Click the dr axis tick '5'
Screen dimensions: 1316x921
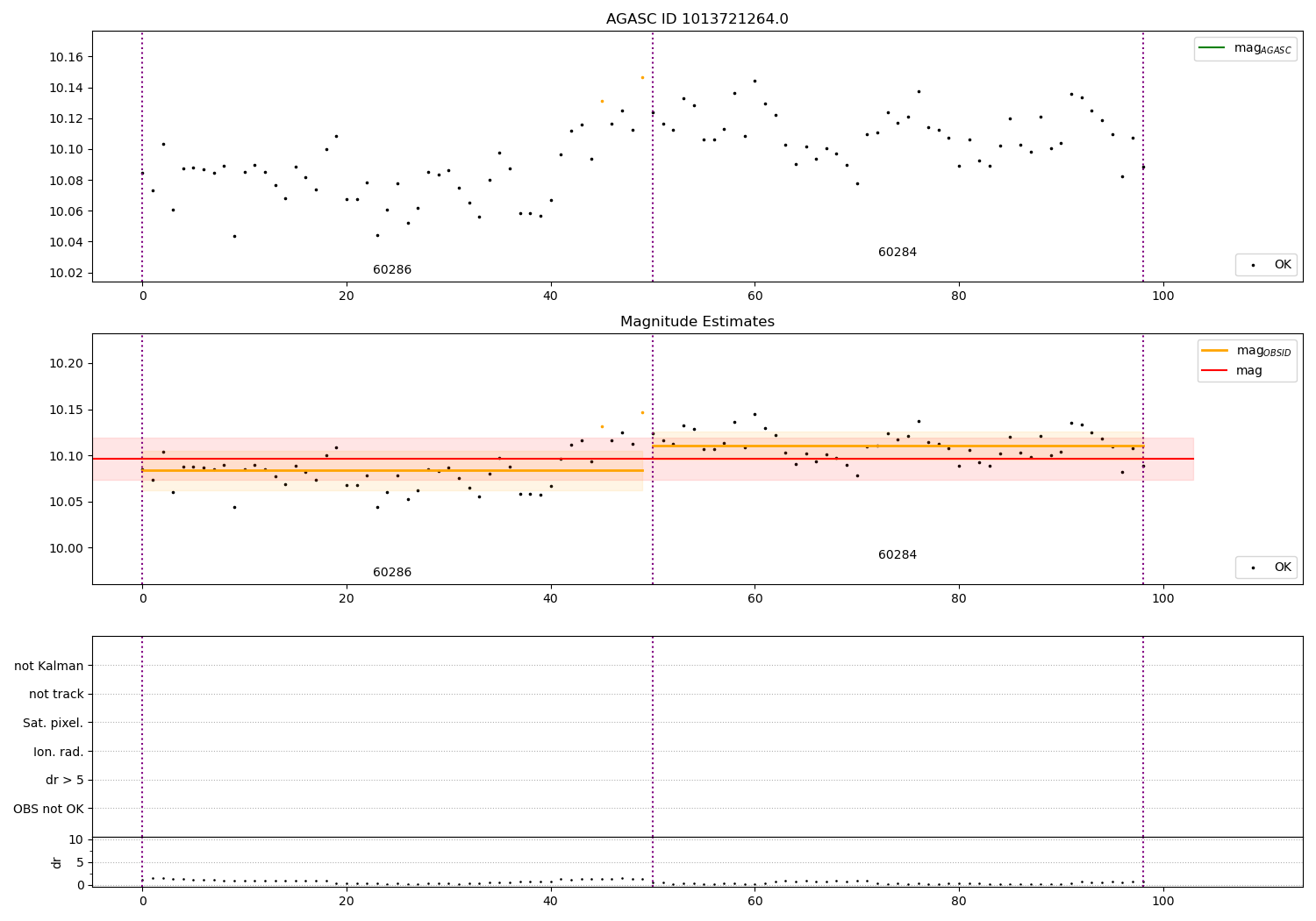pyautogui.click(x=80, y=862)
